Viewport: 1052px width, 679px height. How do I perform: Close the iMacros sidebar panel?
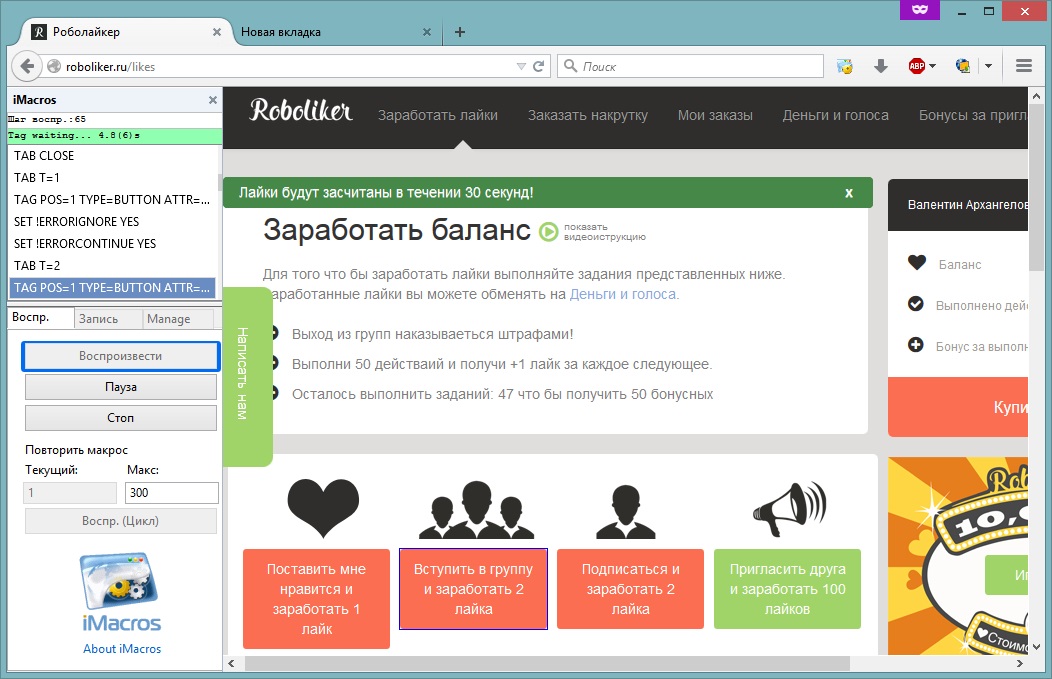(x=212, y=100)
